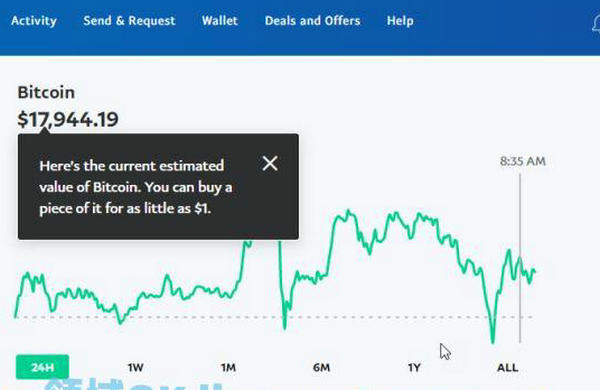The height and width of the screenshot is (390, 600).
Task: Click the chart's highest peak near center
Action: [348, 211]
